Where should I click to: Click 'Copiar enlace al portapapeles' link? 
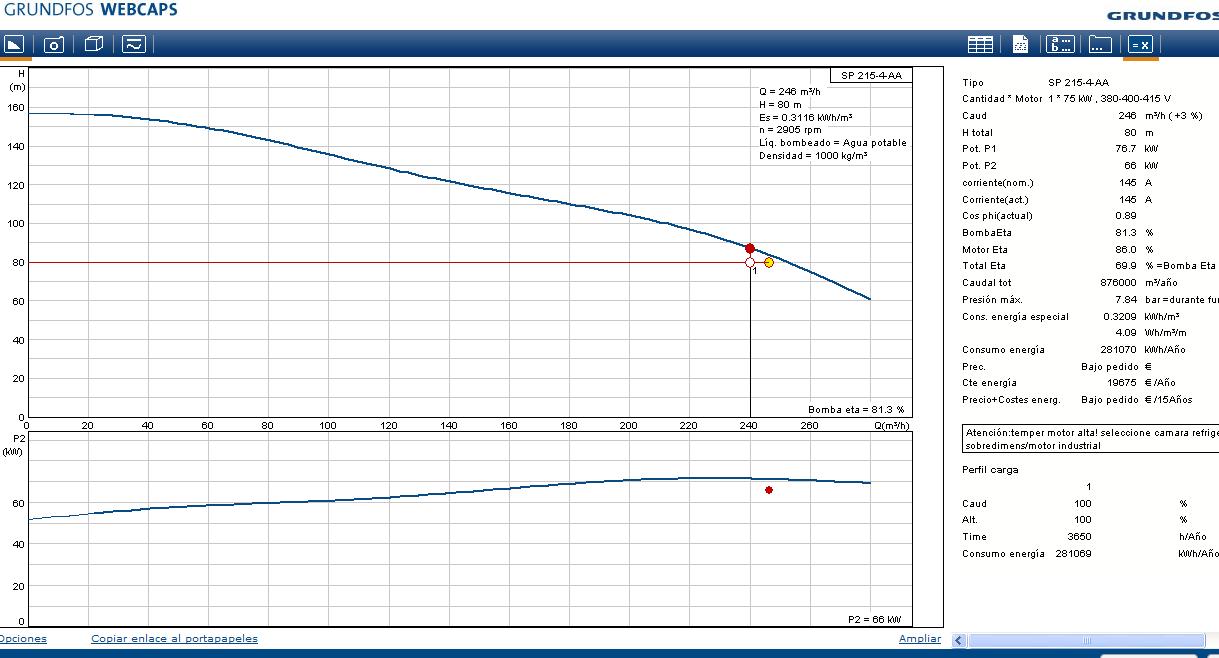[x=174, y=638]
